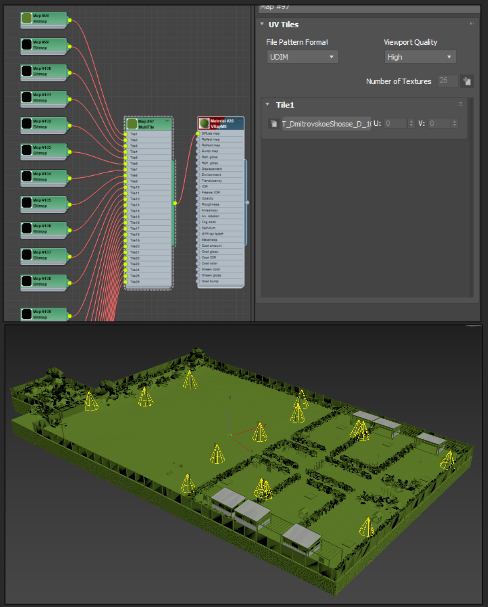488x607 pixels.
Task: Collapse the MultiTile node with its minus button
Action: pos(168,121)
